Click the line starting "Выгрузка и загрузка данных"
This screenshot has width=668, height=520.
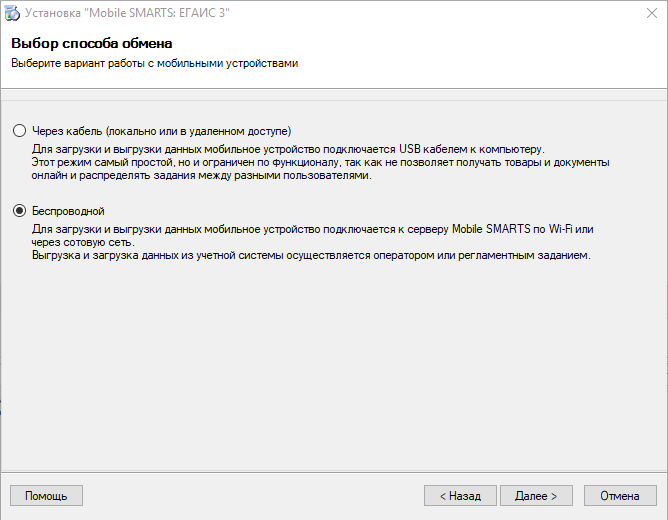311,256
